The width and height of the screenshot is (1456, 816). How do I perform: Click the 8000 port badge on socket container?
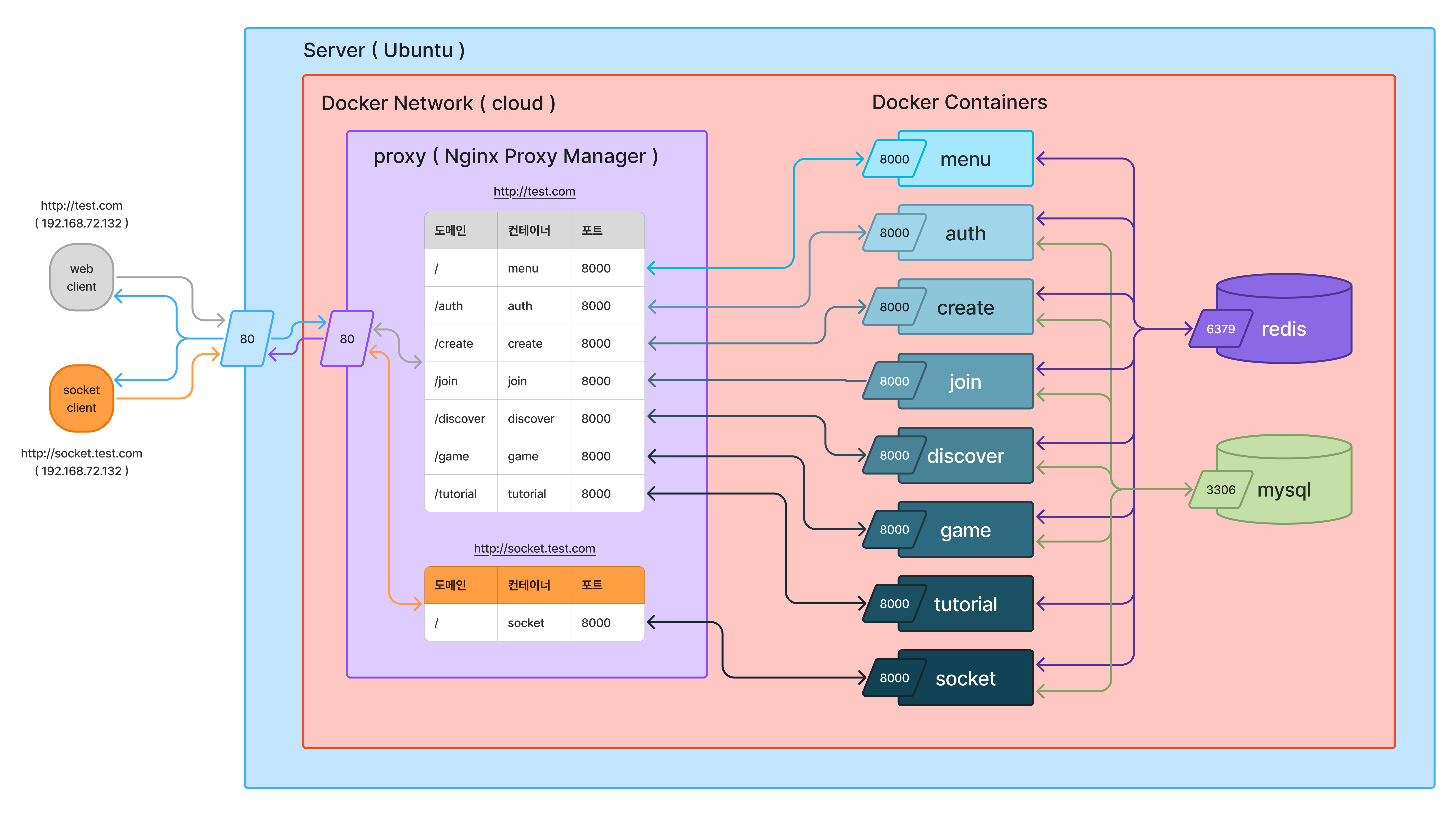pos(895,678)
